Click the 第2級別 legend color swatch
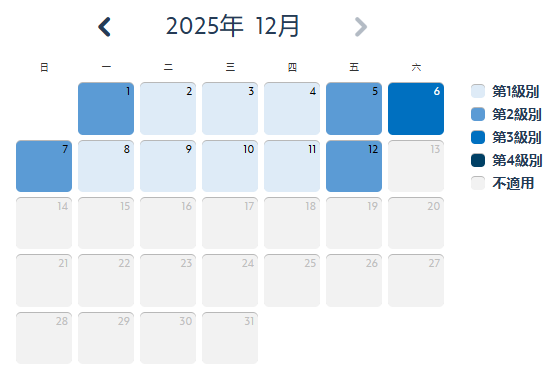This screenshot has width=560, height=372. (x=478, y=114)
